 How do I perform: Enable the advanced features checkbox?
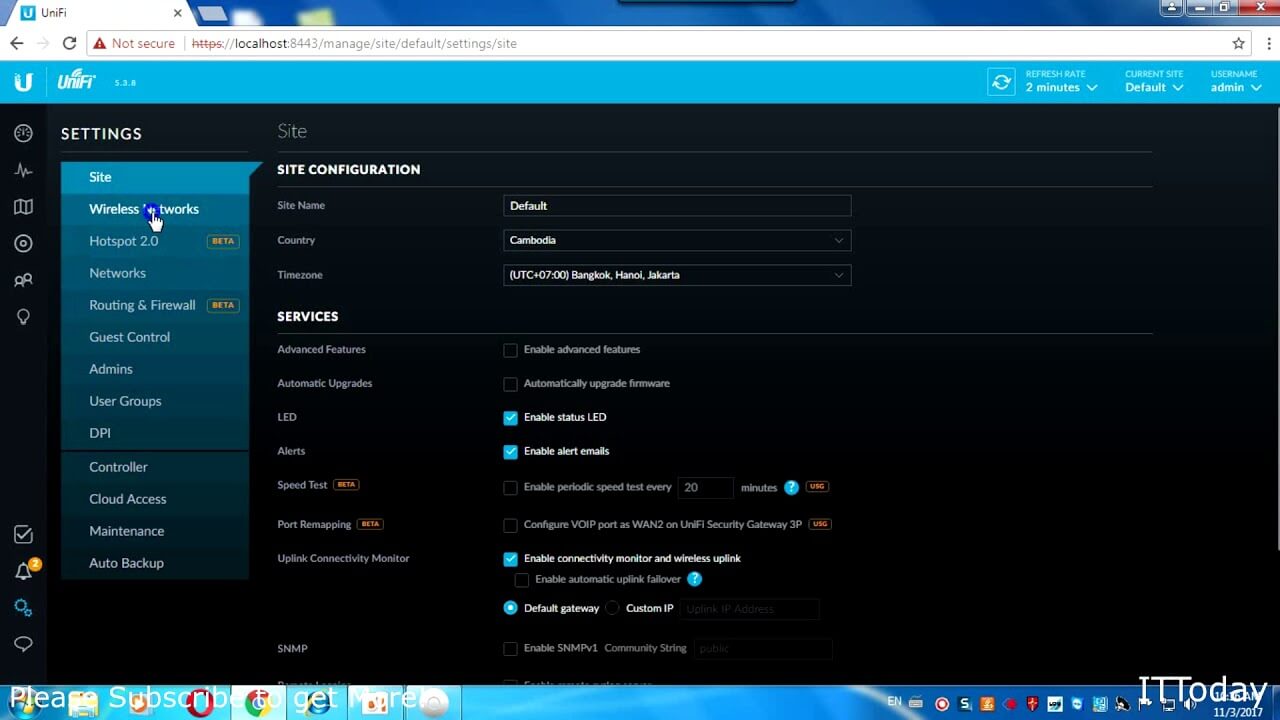click(x=510, y=350)
